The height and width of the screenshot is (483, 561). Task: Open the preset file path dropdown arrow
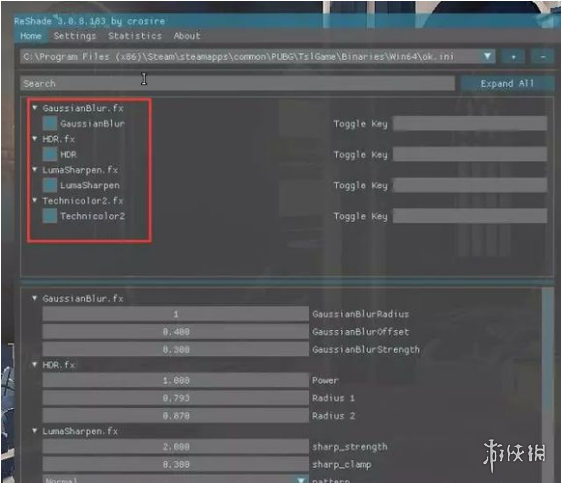coord(487,56)
